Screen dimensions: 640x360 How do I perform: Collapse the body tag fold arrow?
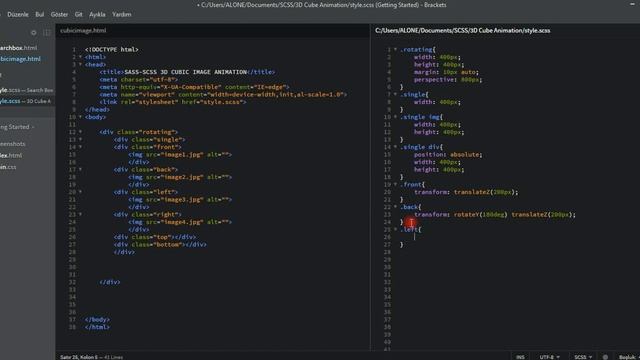point(80,117)
